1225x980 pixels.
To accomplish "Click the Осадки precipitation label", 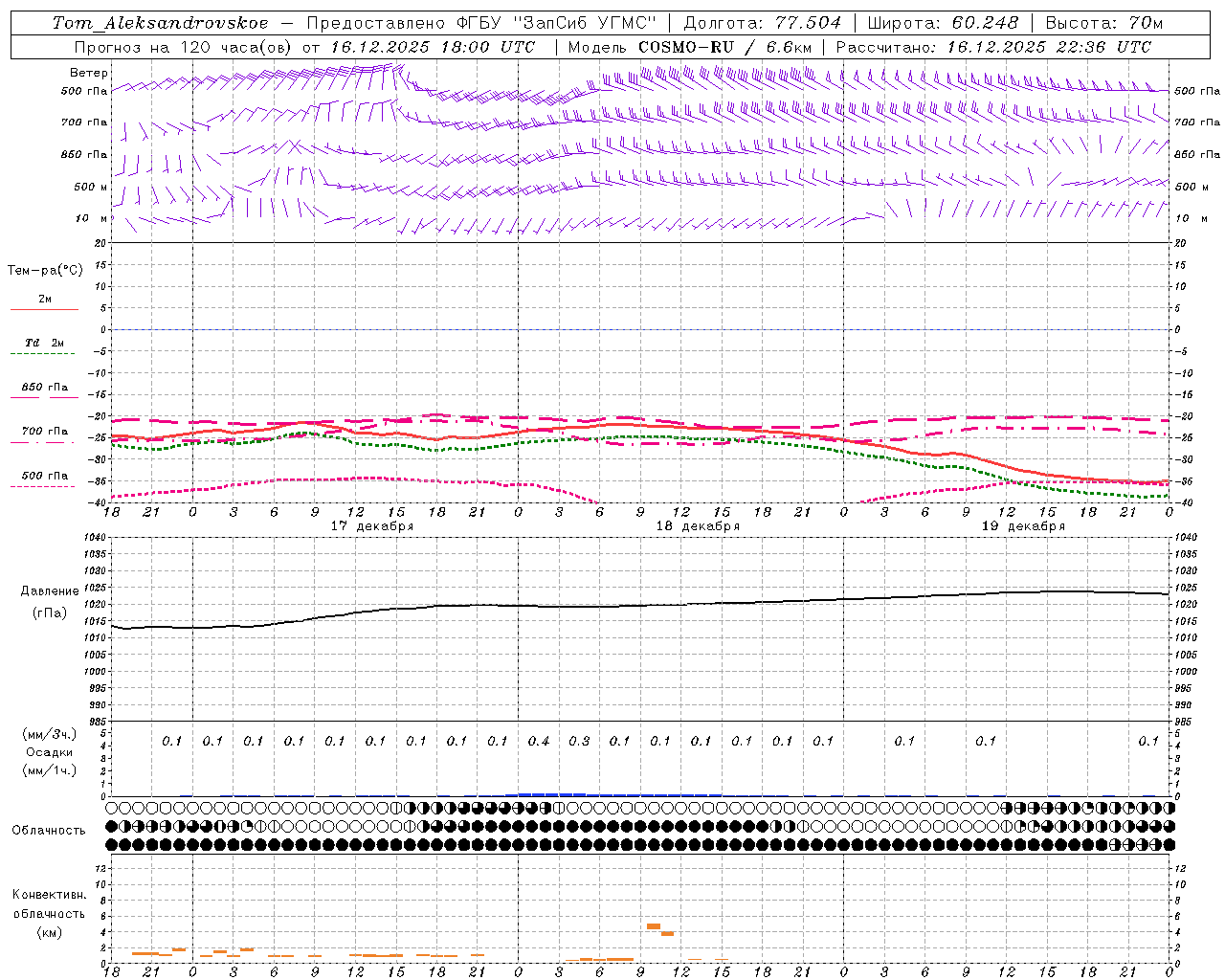I will pyautogui.click(x=50, y=752).
